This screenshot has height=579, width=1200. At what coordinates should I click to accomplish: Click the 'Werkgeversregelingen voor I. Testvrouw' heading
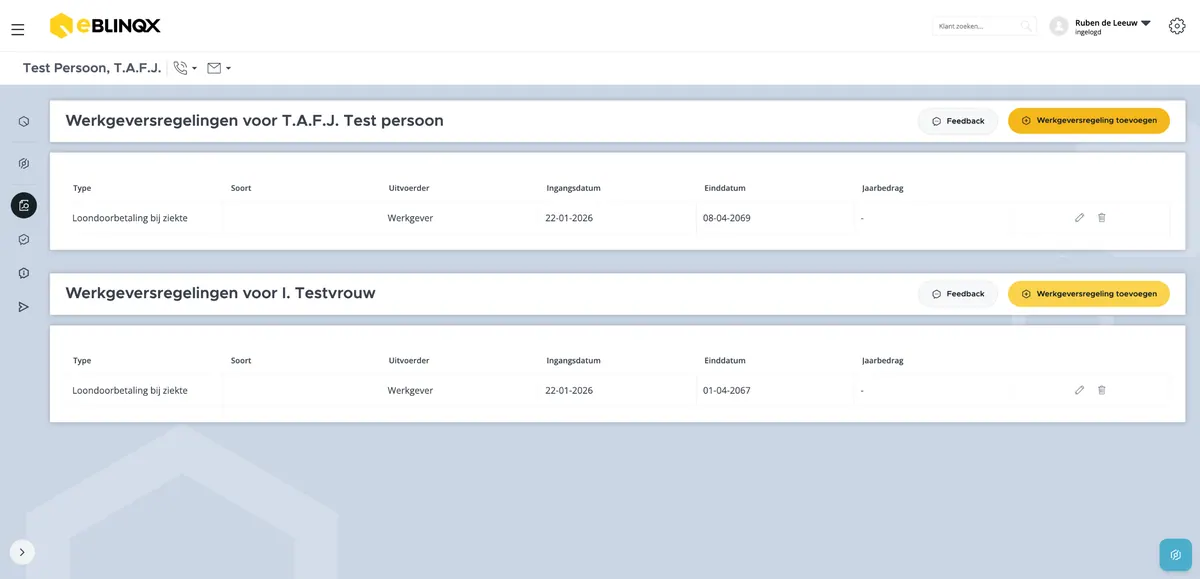coord(220,294)
